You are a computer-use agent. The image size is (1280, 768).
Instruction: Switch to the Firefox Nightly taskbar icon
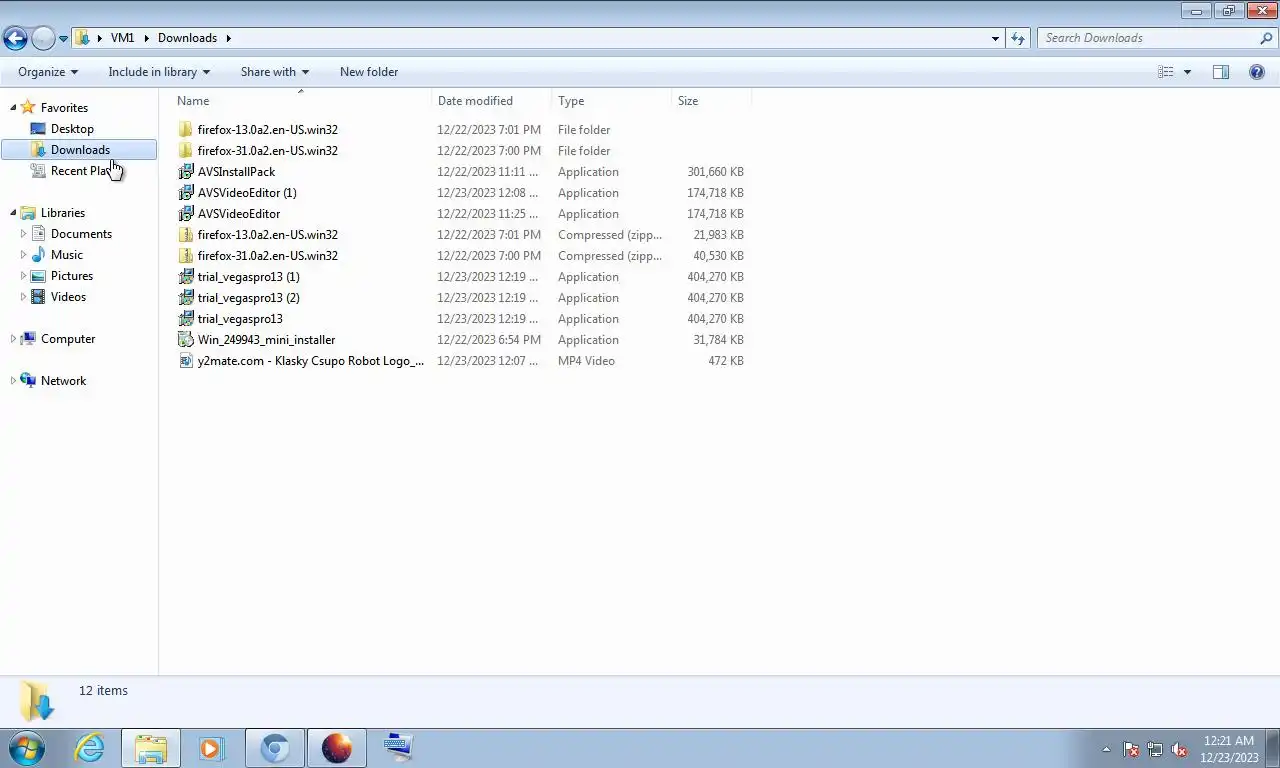click(x=337, y=748)
